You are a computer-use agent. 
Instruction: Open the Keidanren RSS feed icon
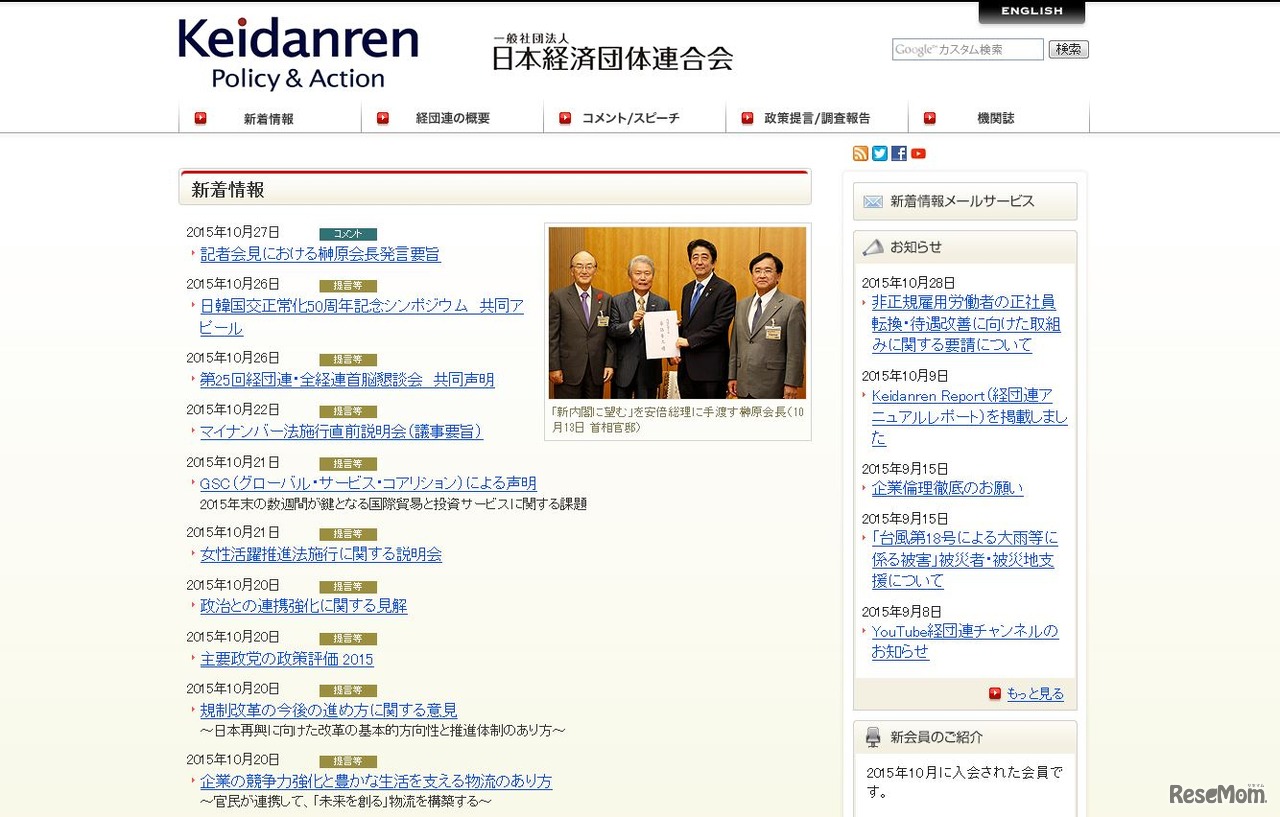tap(860, 153)
